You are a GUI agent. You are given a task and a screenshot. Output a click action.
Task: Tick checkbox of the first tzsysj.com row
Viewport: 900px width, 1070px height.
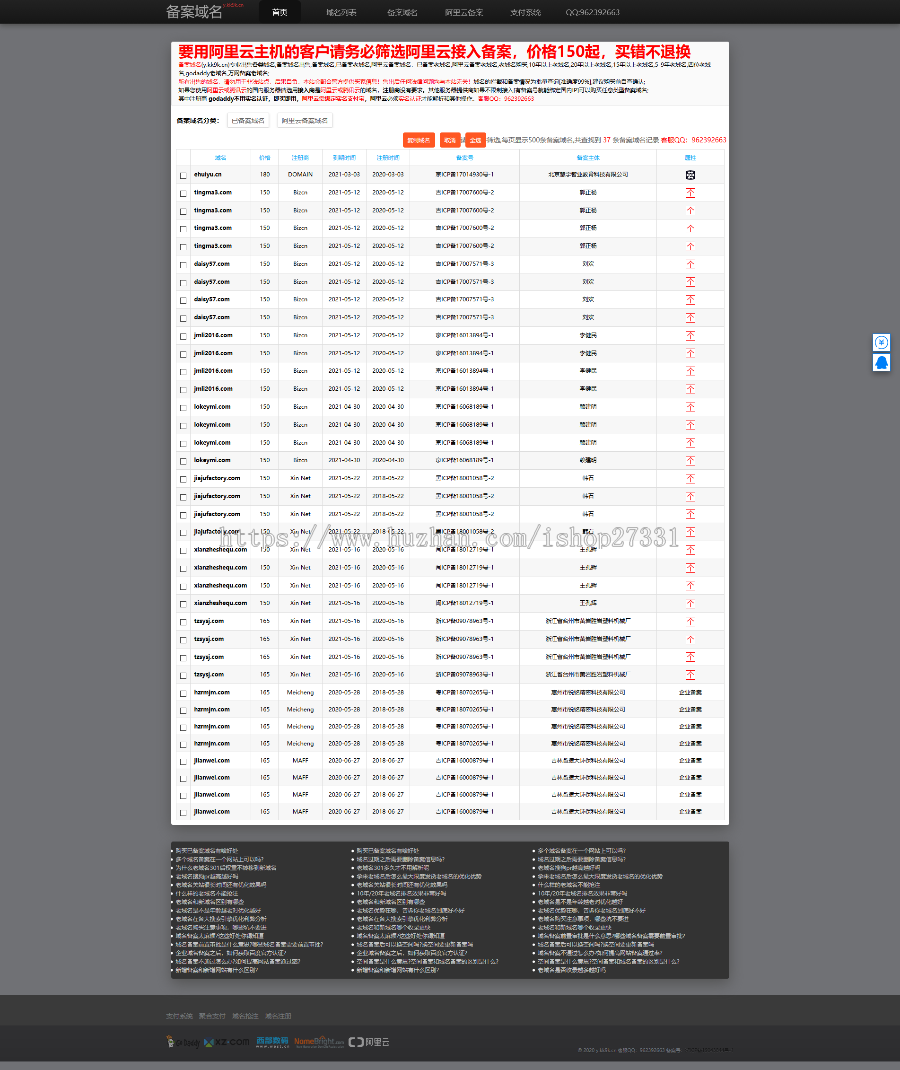tap(183, 622)
